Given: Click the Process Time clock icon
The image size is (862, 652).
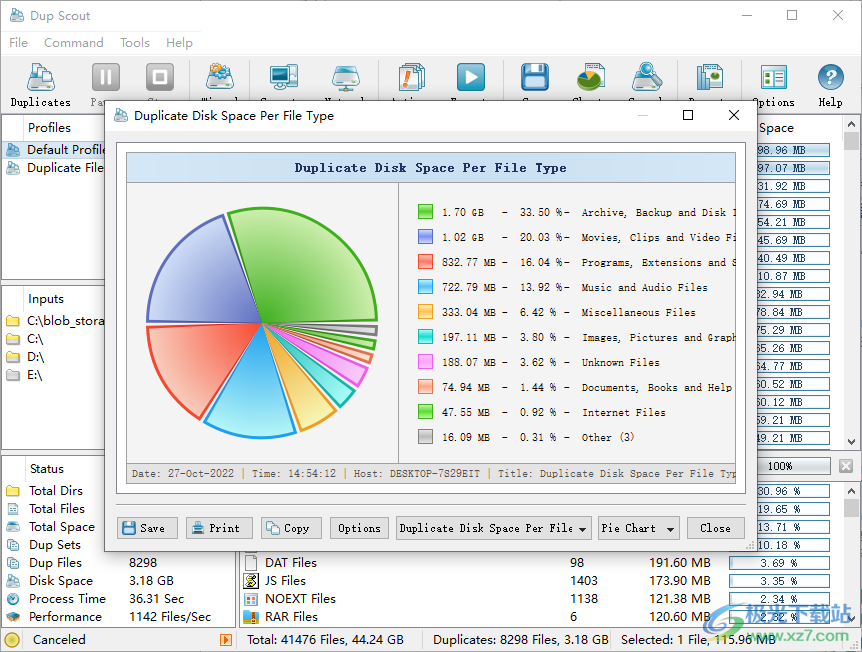Looking at the screenshot, I should [13, 599].
